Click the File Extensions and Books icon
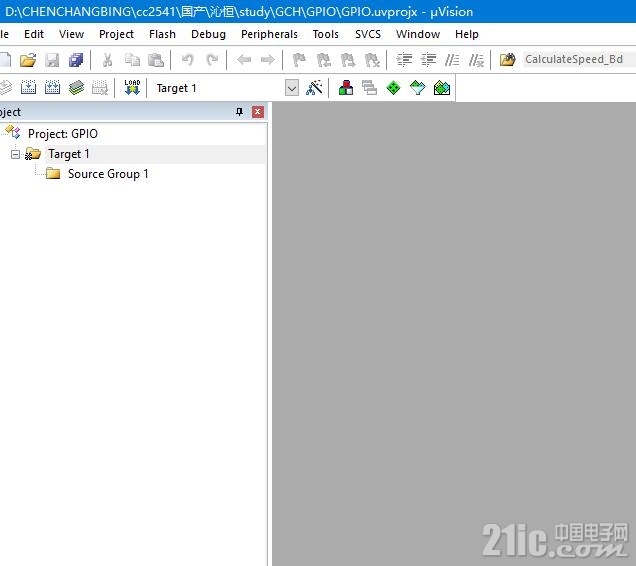 pyautogui.click(x=346, y=88)
